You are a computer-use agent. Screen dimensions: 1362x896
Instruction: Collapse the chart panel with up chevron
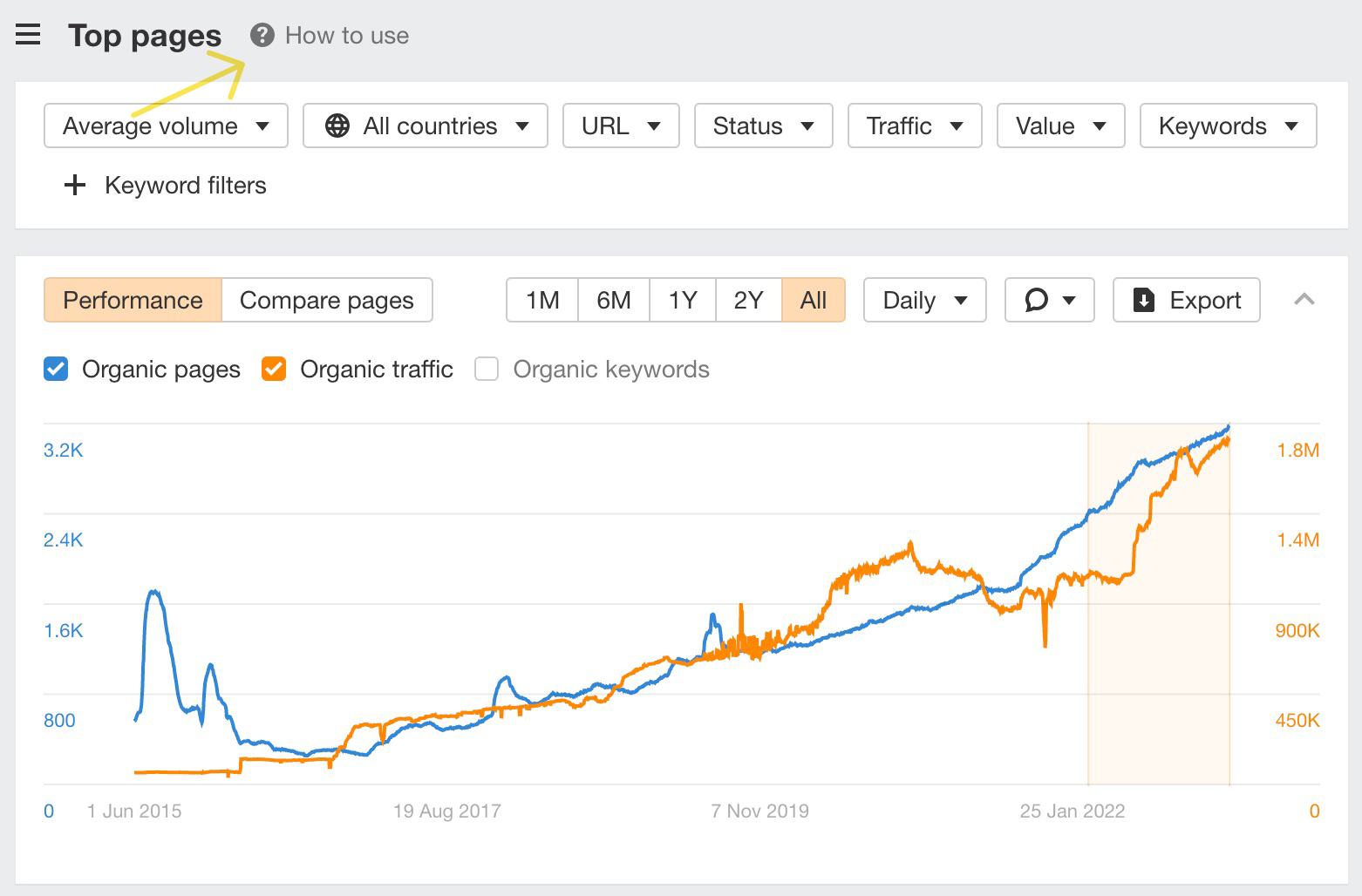pos(1304,300)
